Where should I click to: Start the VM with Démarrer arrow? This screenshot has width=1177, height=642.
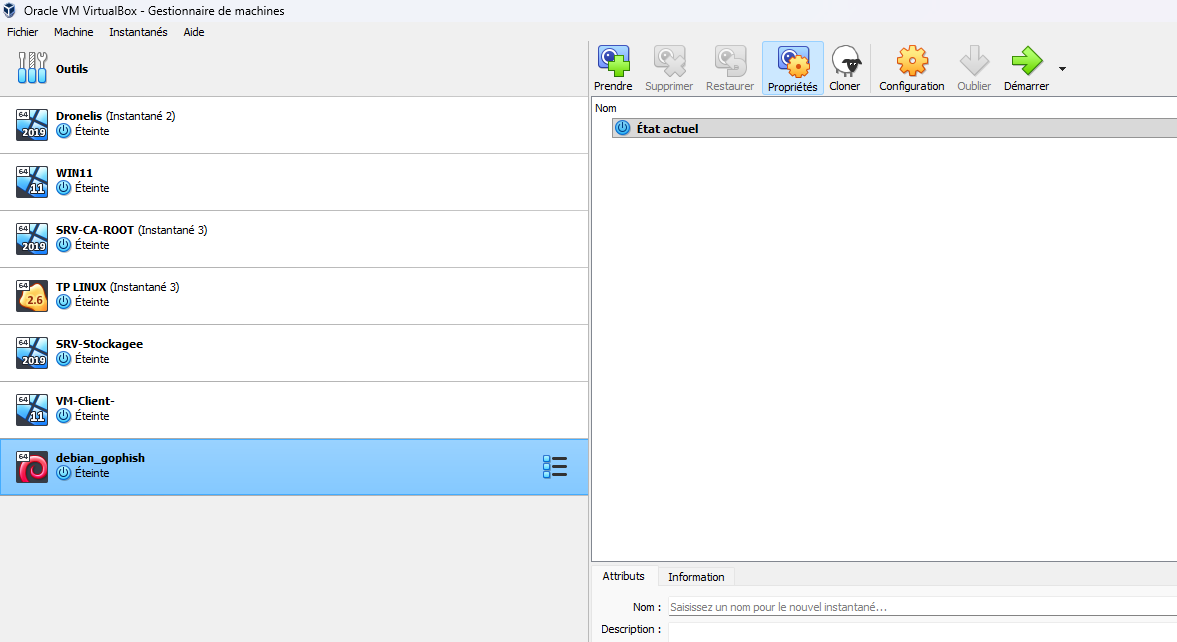click(1026, 62)
